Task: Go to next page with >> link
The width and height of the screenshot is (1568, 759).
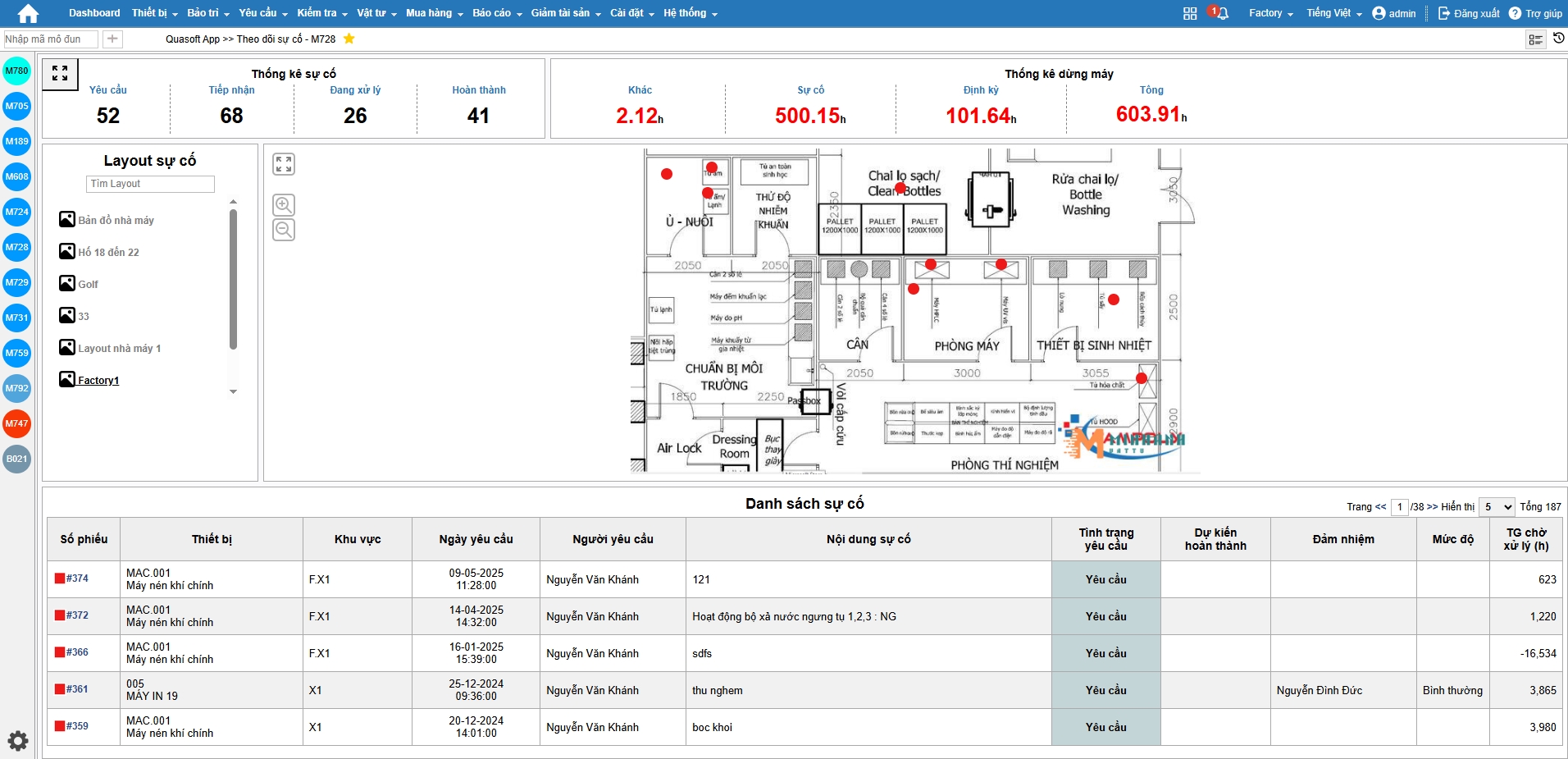Action: tap(1432, 507)
